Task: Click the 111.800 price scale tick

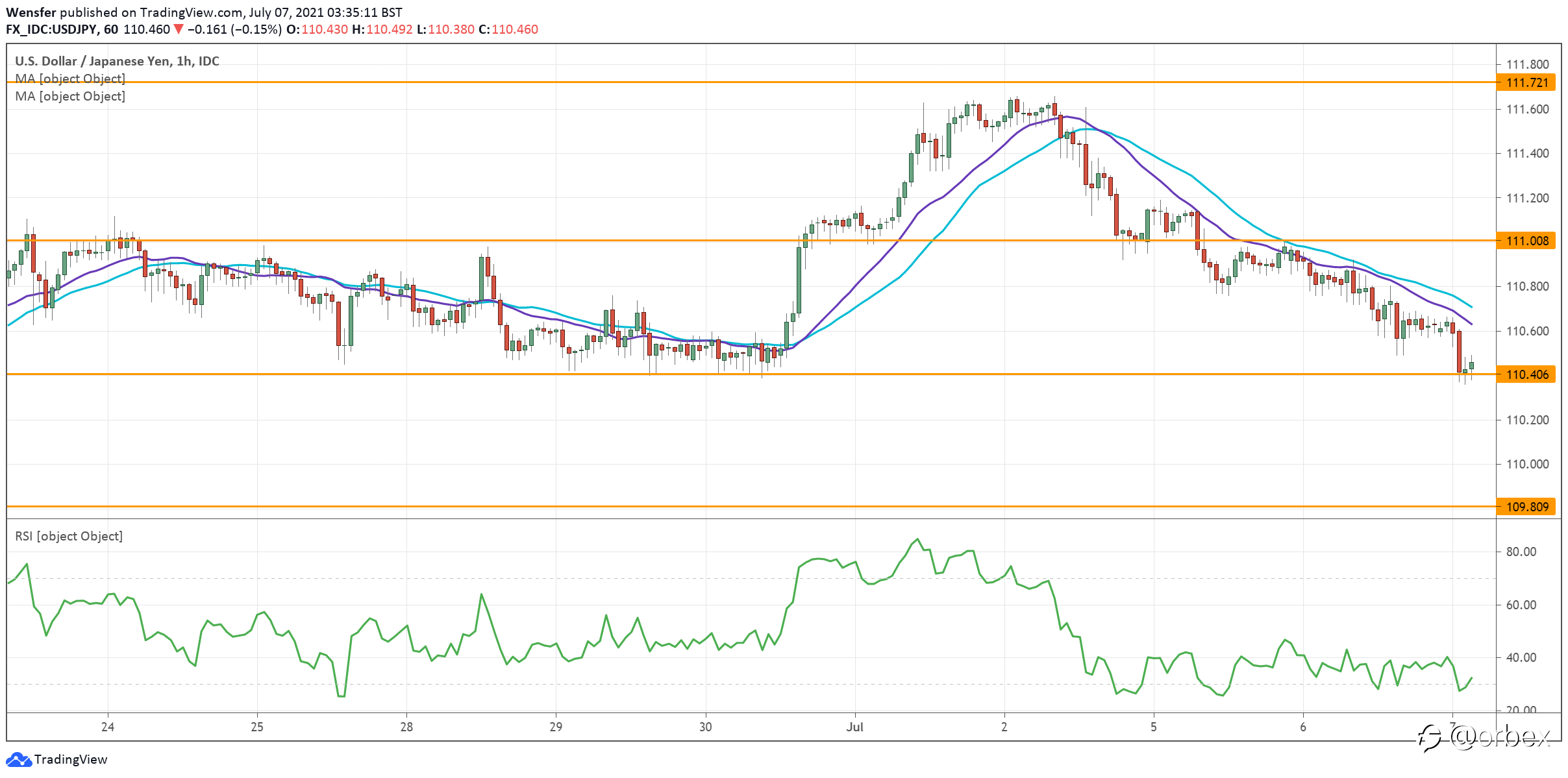Action: tap(1527, 64)
